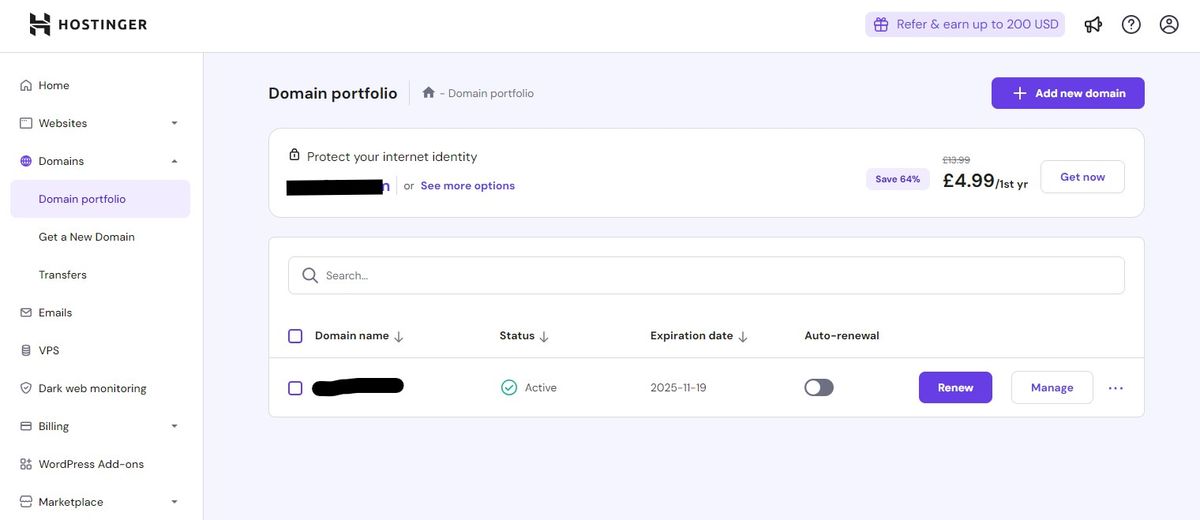Collapse the Domains menu arrow
Screen dimensions: 1200x520
click(x=174, y=161)
